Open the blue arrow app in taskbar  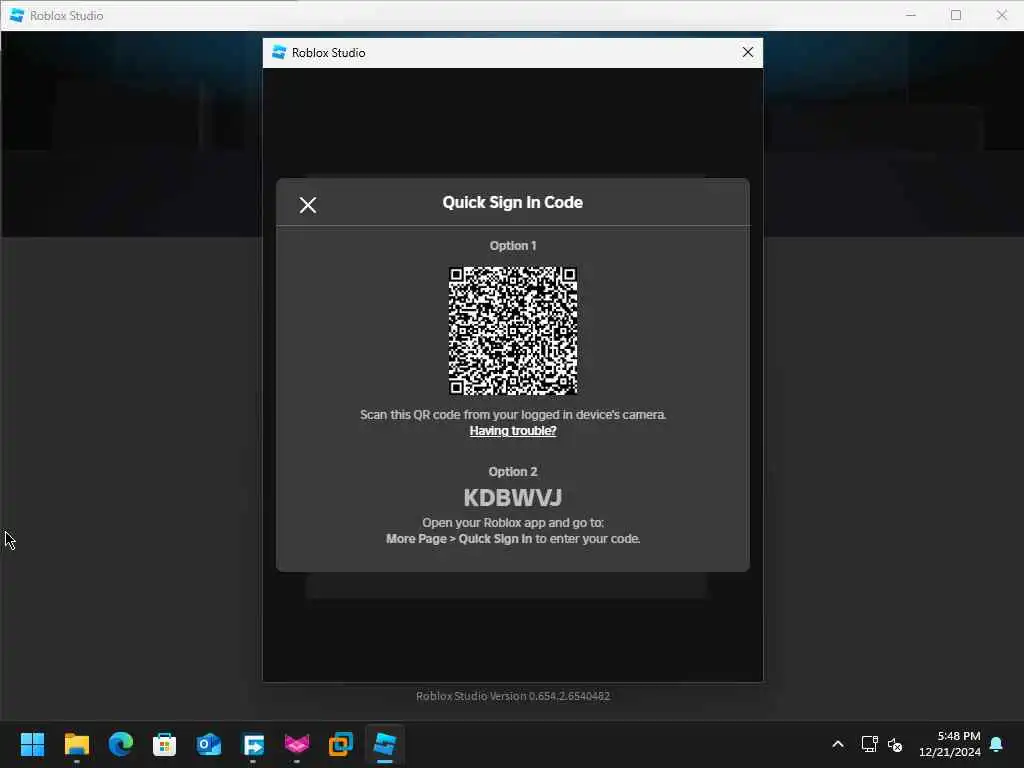click(253, 744)
